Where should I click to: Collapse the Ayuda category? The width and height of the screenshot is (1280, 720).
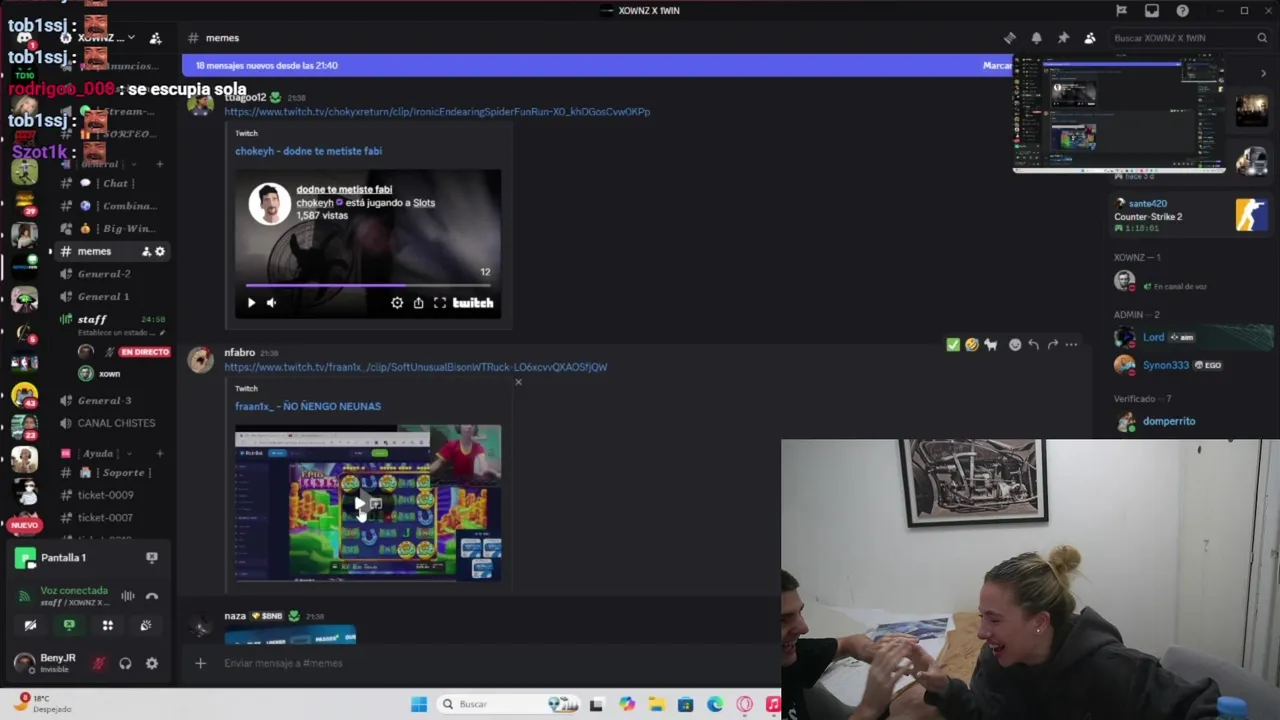point(98,453)
